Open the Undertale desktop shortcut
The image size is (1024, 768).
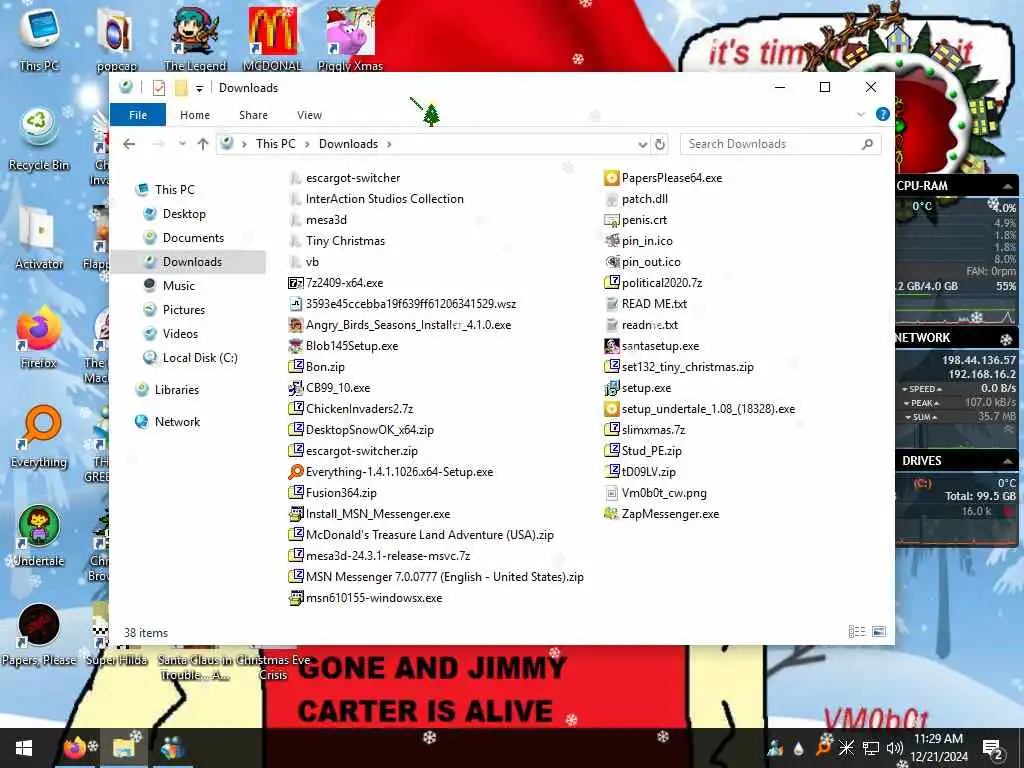pos(39,536)
